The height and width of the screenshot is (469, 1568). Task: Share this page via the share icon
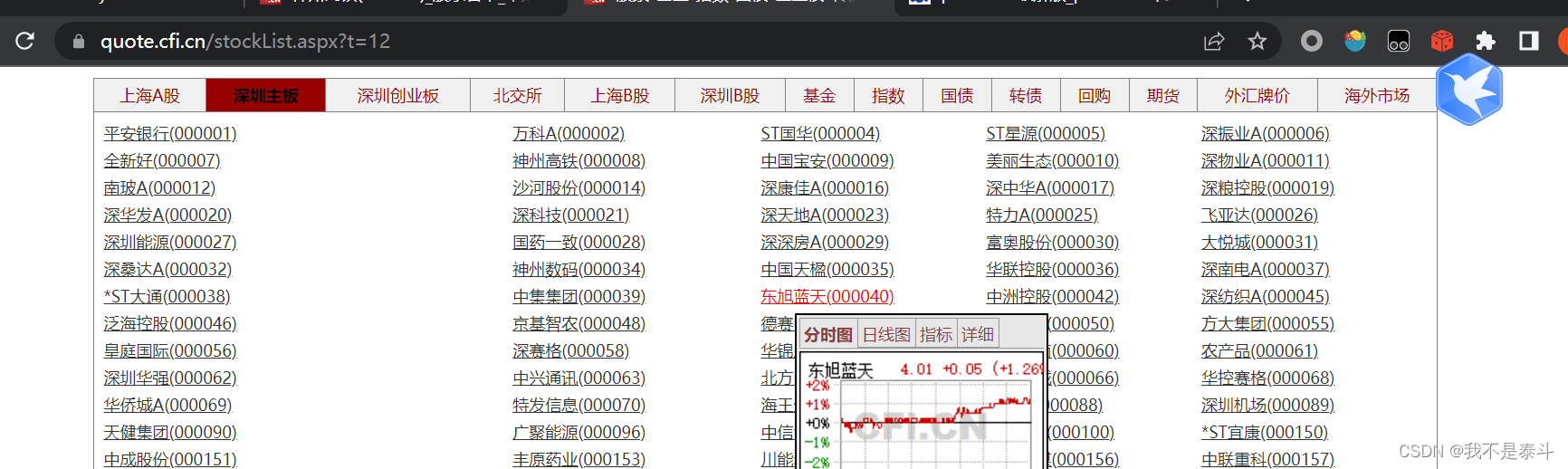pos(1214,41)
